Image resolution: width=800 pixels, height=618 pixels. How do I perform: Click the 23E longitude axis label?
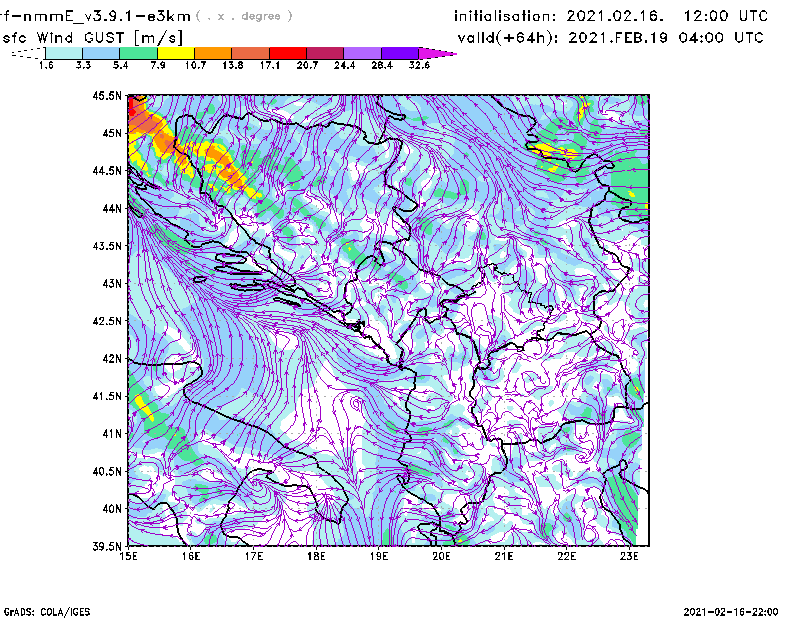tap(629, 556)
